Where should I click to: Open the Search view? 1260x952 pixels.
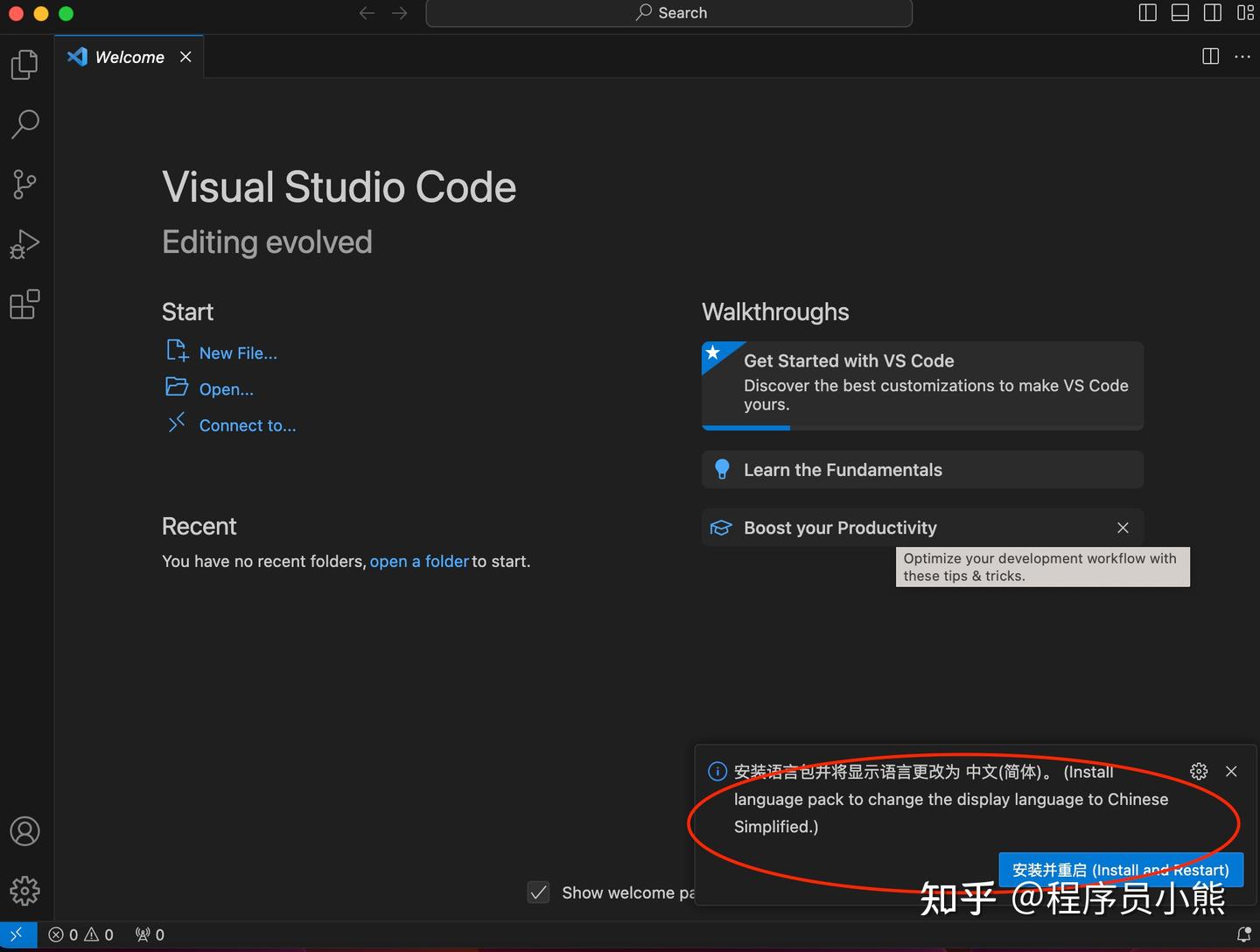(24, 124)
